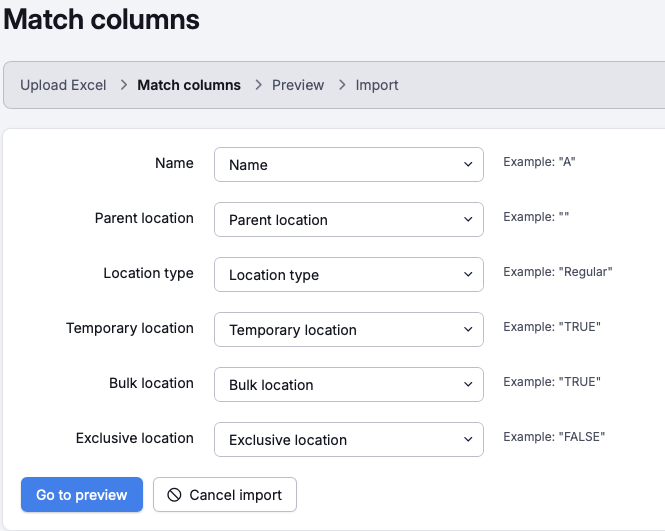The height and width of the screenshot is (531, 665).
Task: Click the prohibited circle icon in Cancel import
Action: click(x=174, y=495)
